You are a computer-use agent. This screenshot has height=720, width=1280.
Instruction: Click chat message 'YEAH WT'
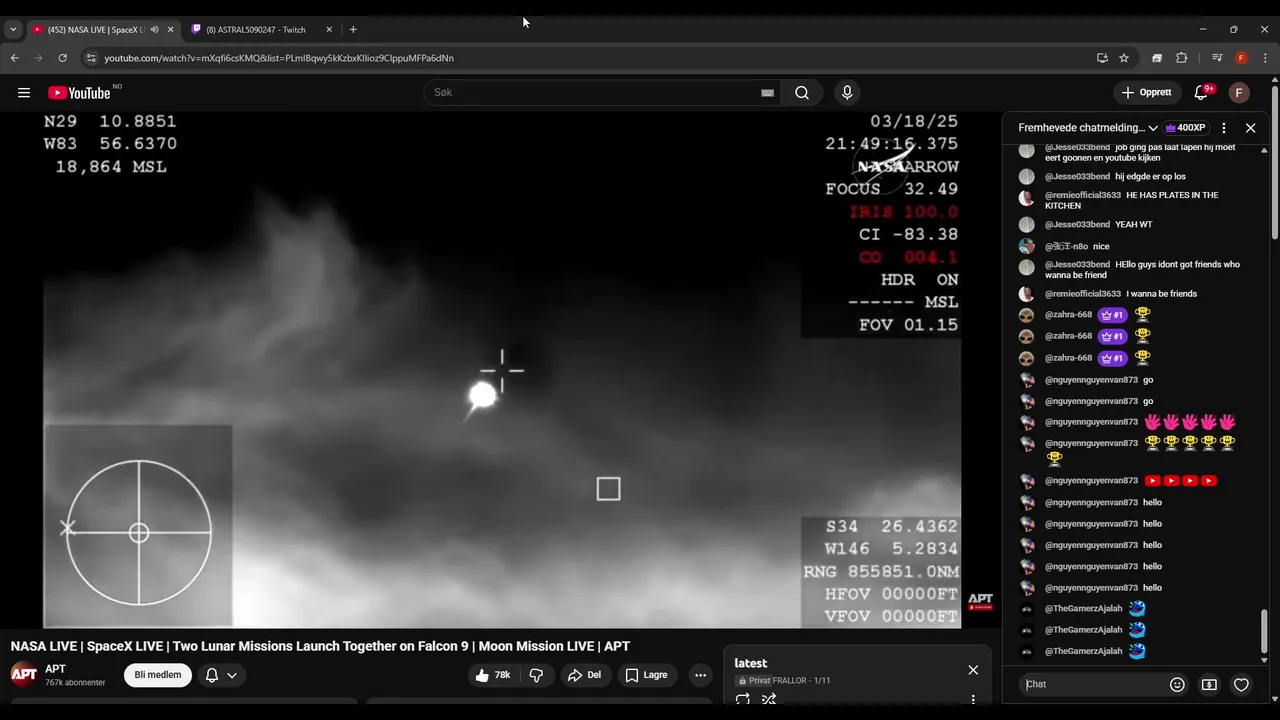tap(1134, 225)
